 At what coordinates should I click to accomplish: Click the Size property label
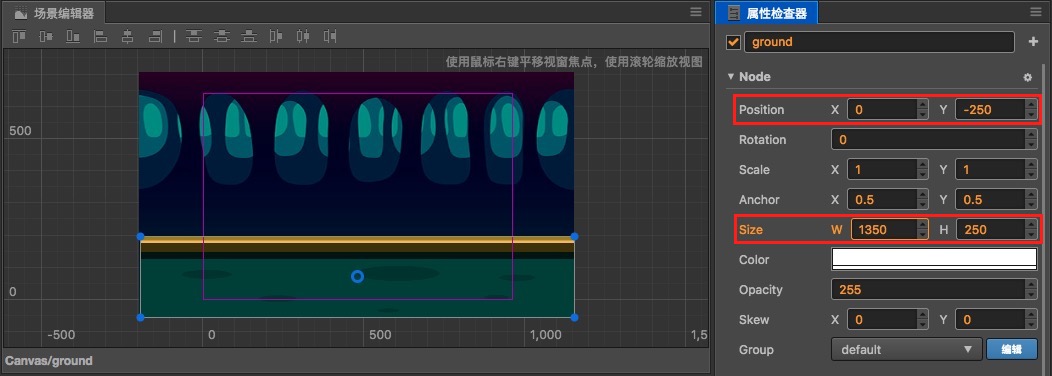click(x=751, y=230)
